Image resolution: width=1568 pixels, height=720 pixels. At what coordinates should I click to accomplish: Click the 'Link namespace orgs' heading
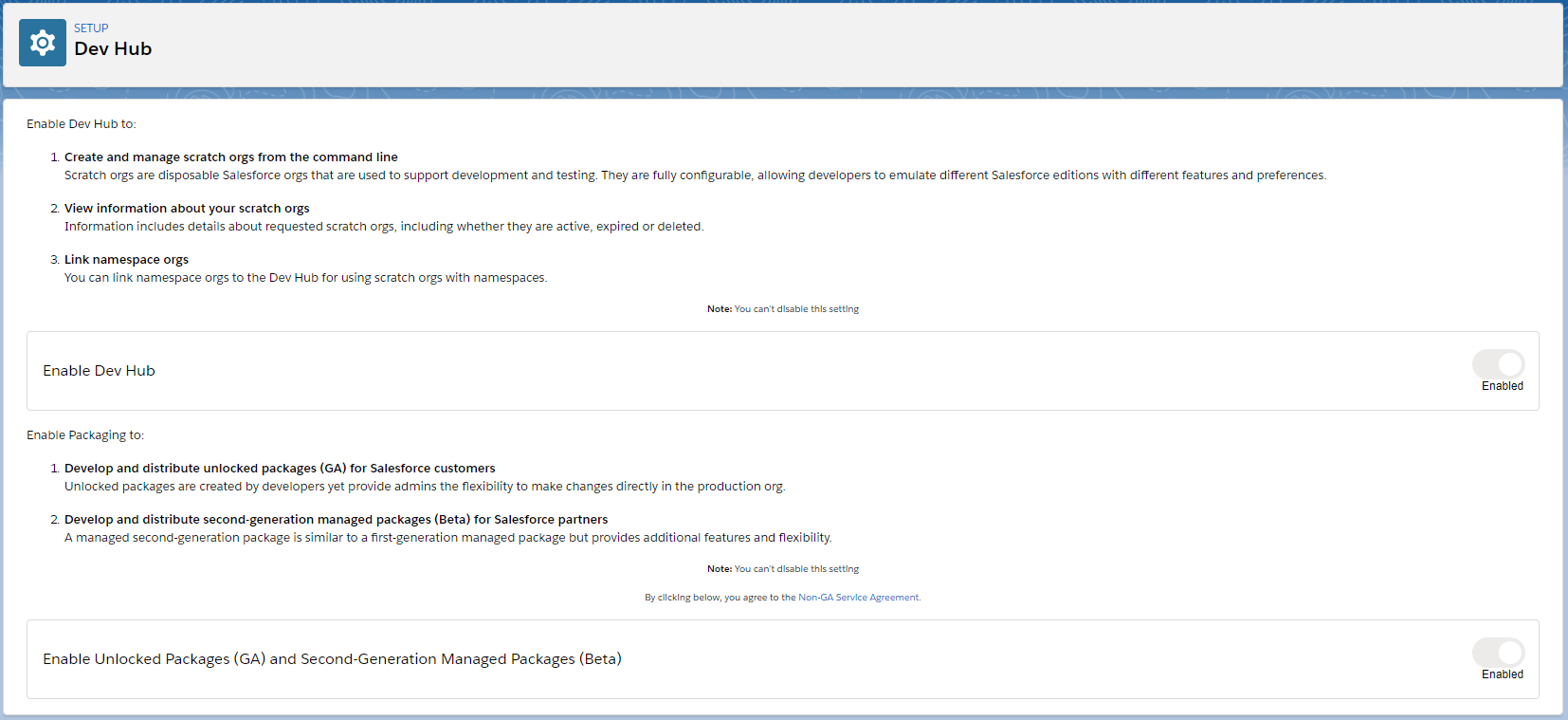tap(126, 260)
